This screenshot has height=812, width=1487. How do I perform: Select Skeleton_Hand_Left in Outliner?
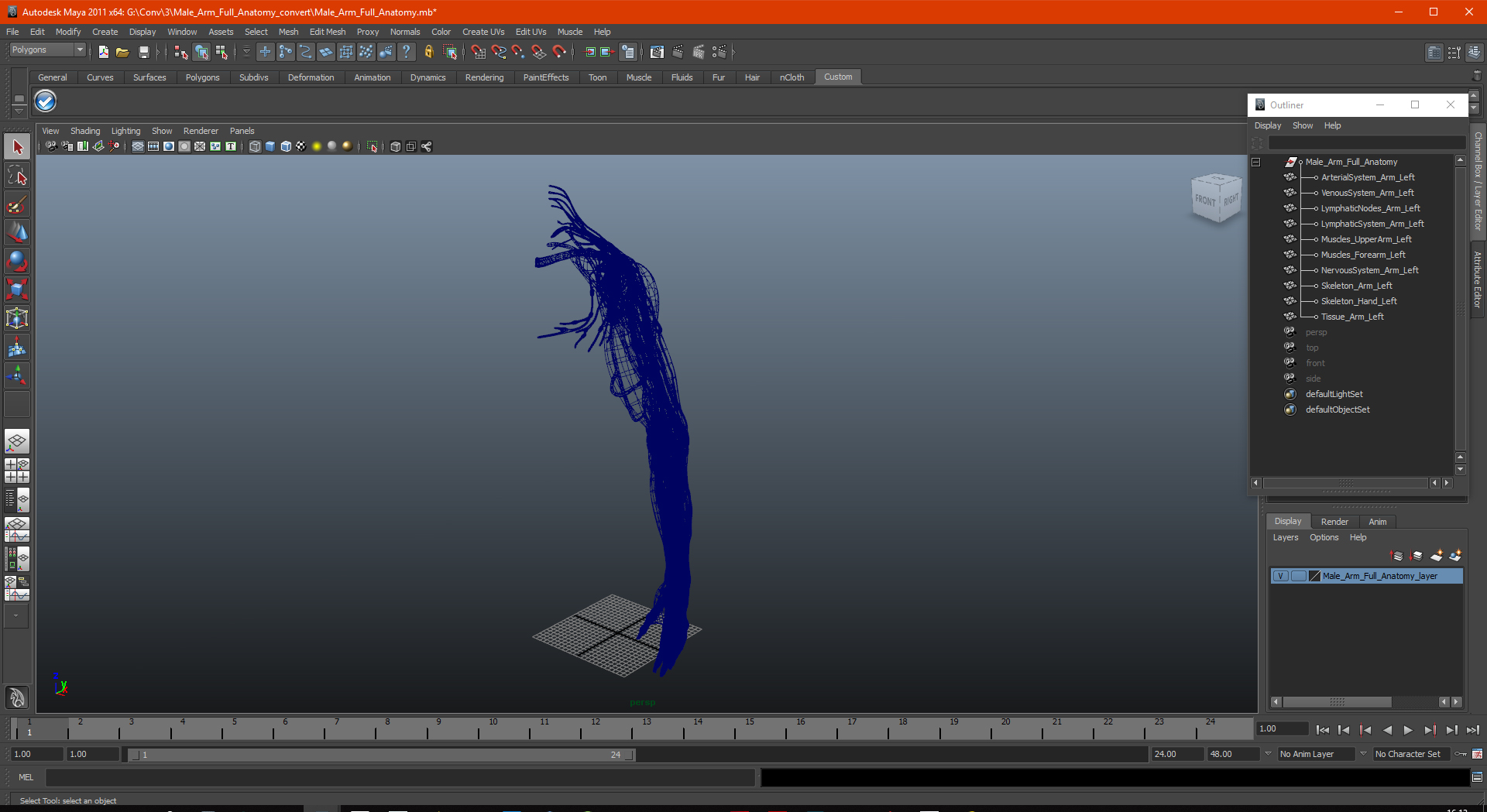point(1358,301)
